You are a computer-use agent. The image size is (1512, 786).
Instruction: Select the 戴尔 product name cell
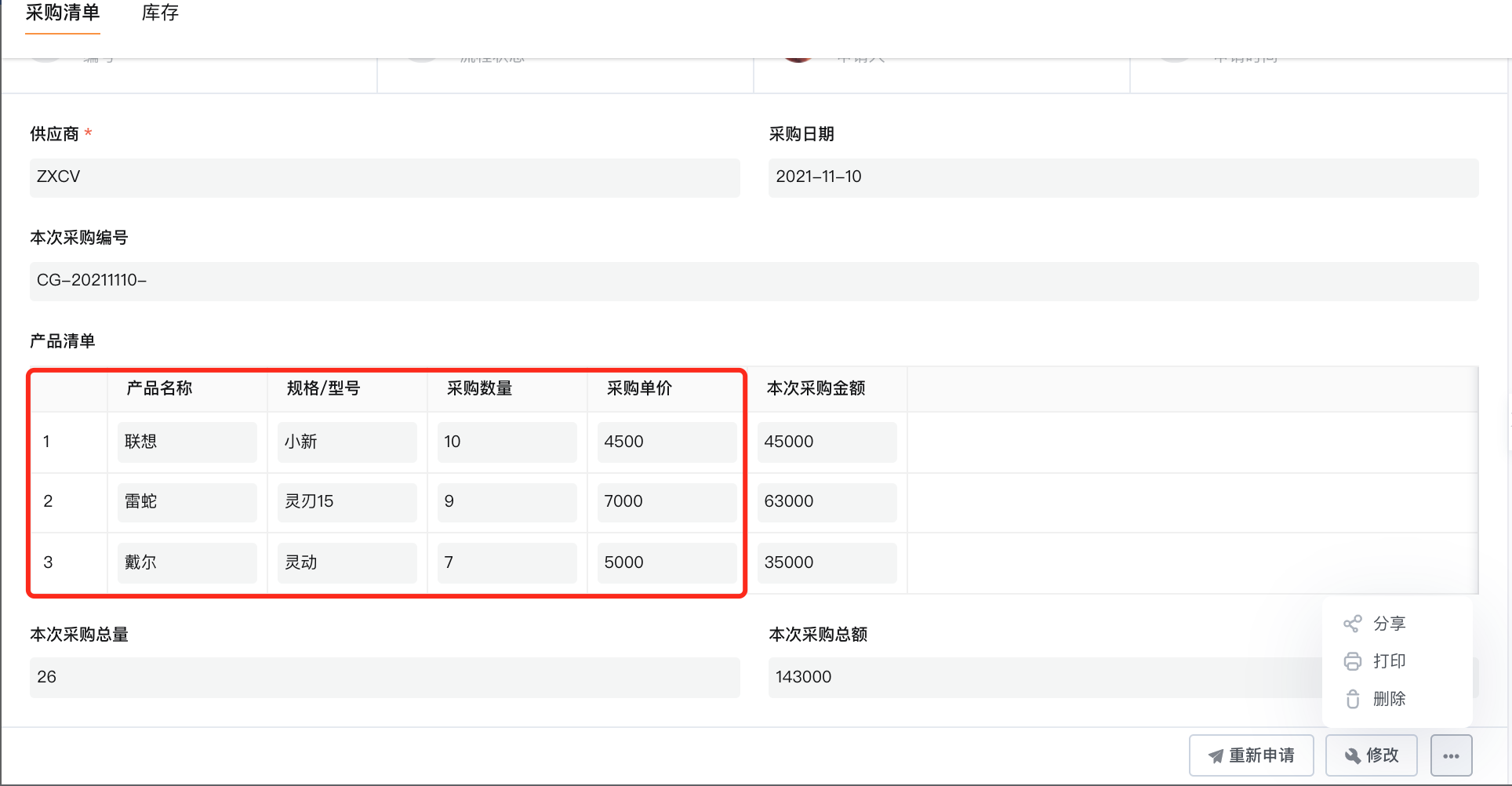pos(187,563)
